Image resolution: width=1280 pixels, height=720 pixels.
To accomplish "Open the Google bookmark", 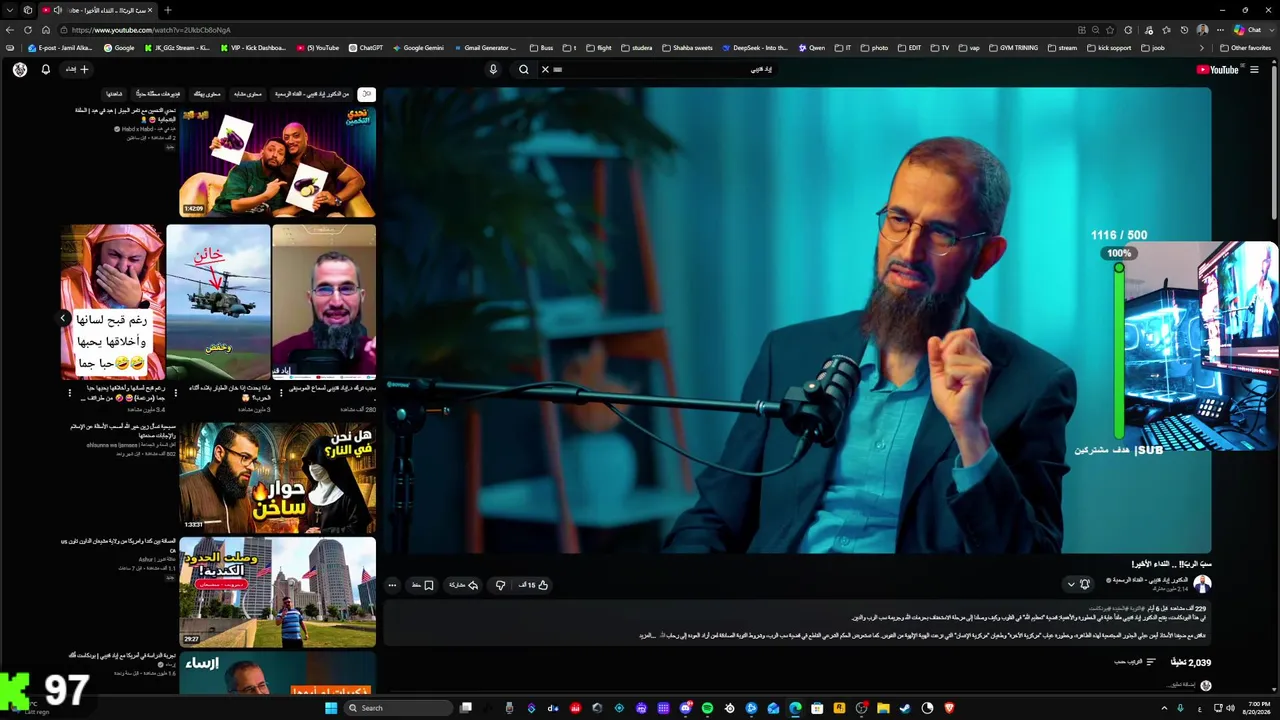I will (x=118, y=48).
